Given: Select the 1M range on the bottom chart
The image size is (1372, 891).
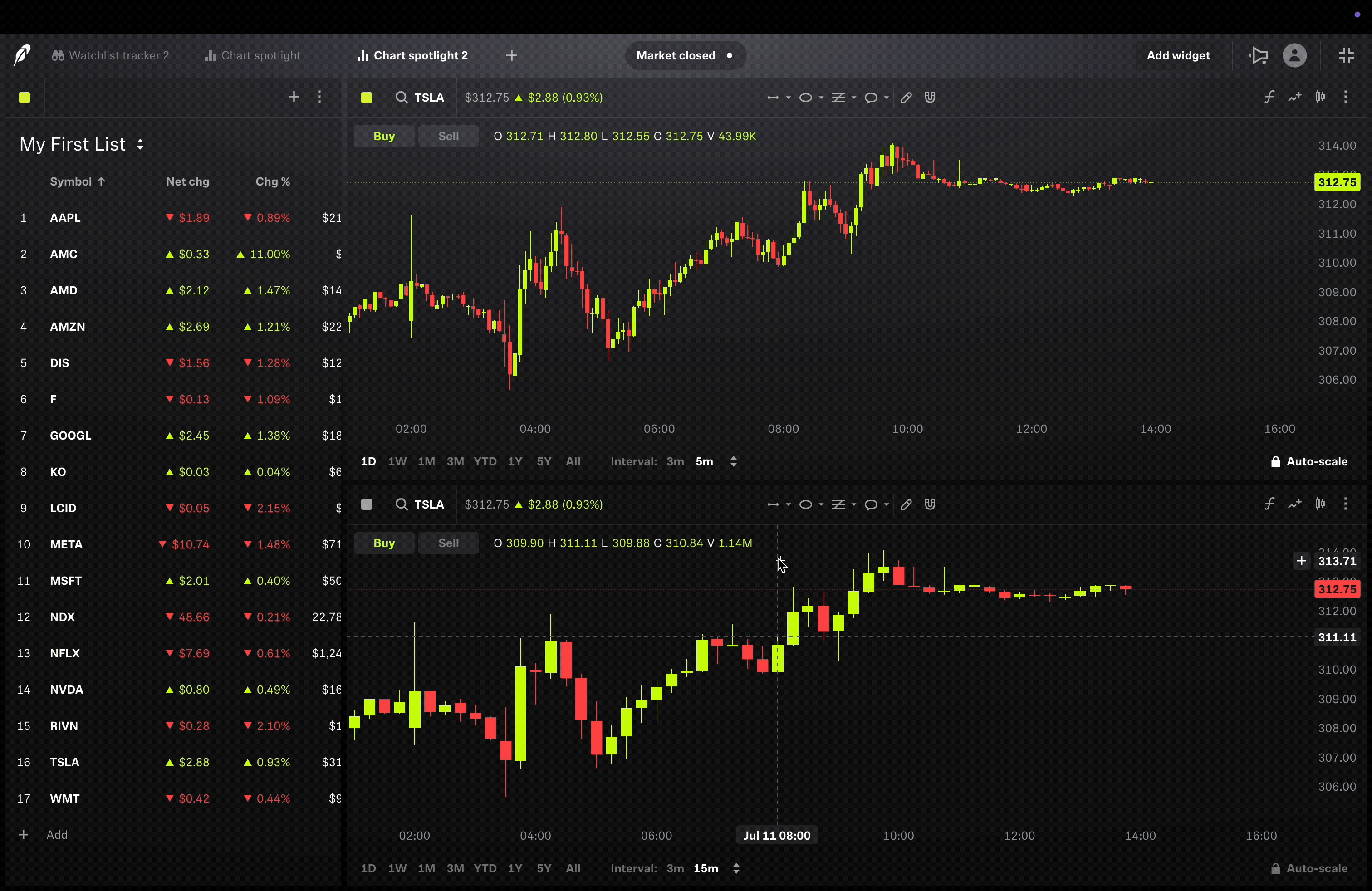Looking at the screenshot, I should click(426, 868).
